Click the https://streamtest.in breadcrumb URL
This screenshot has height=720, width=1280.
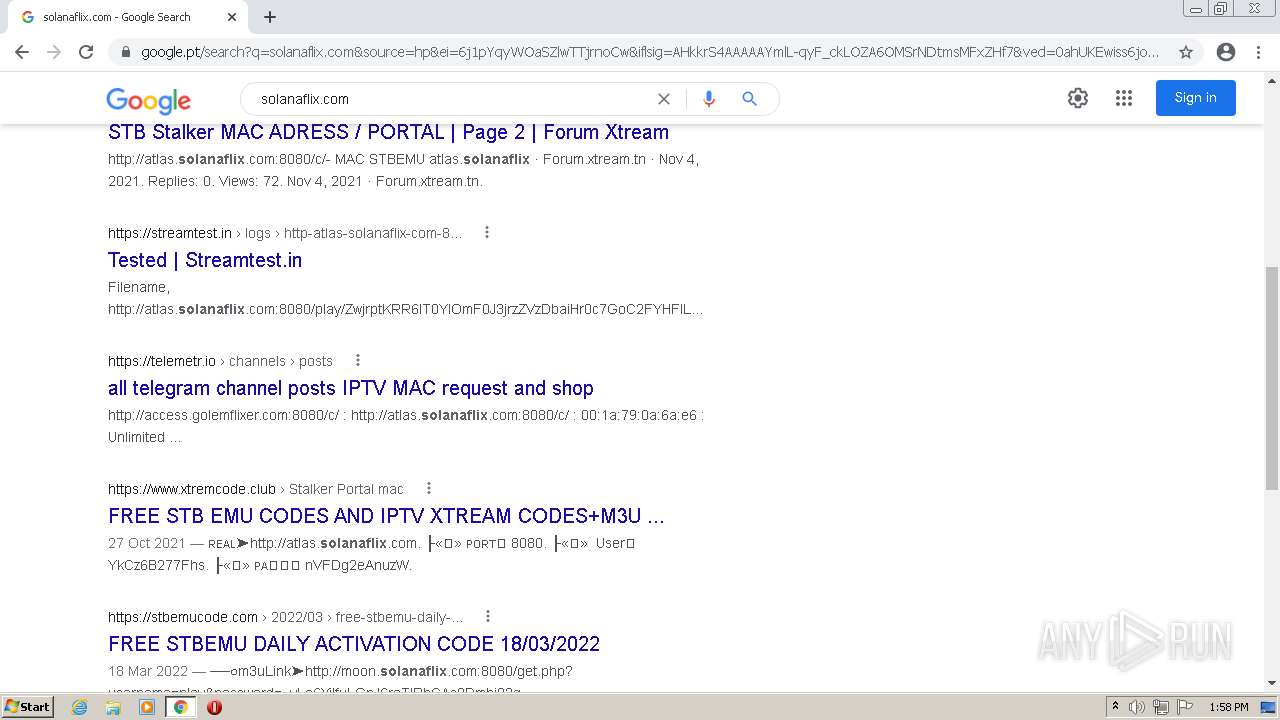170,233
